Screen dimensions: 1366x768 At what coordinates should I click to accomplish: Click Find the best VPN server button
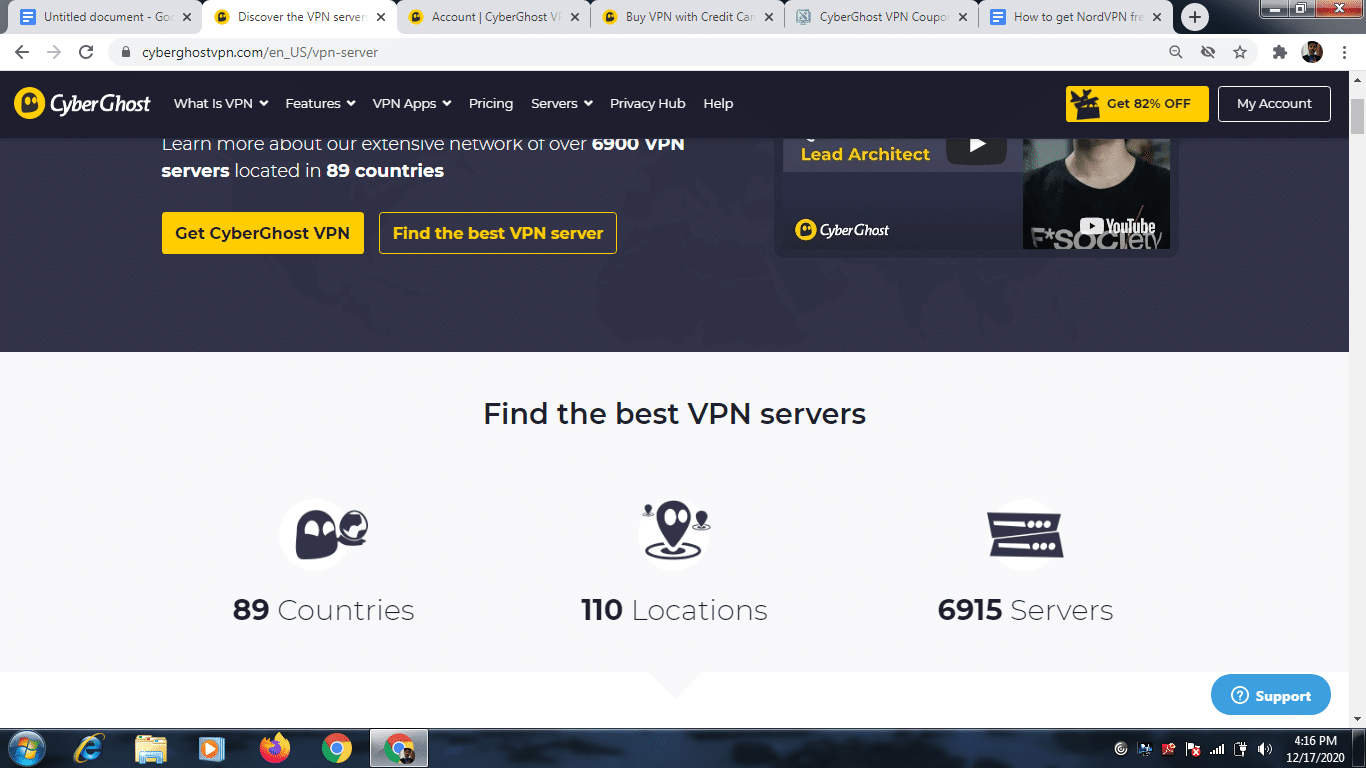498,233
